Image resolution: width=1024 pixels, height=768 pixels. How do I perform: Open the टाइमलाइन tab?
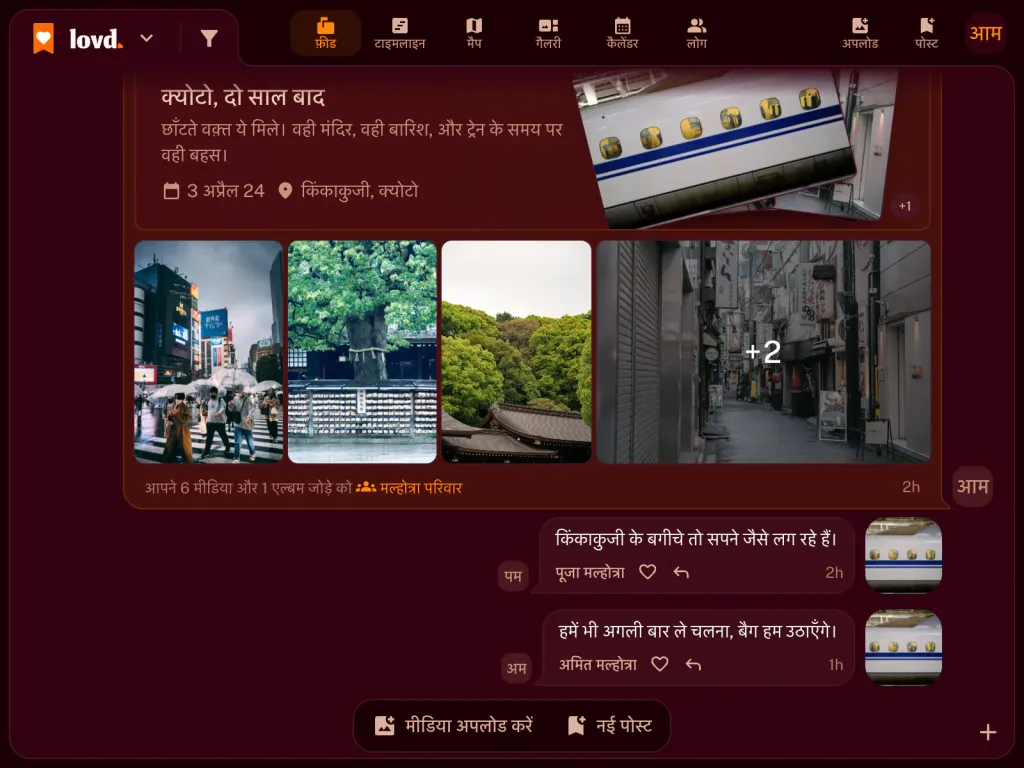tap(400, 33)
